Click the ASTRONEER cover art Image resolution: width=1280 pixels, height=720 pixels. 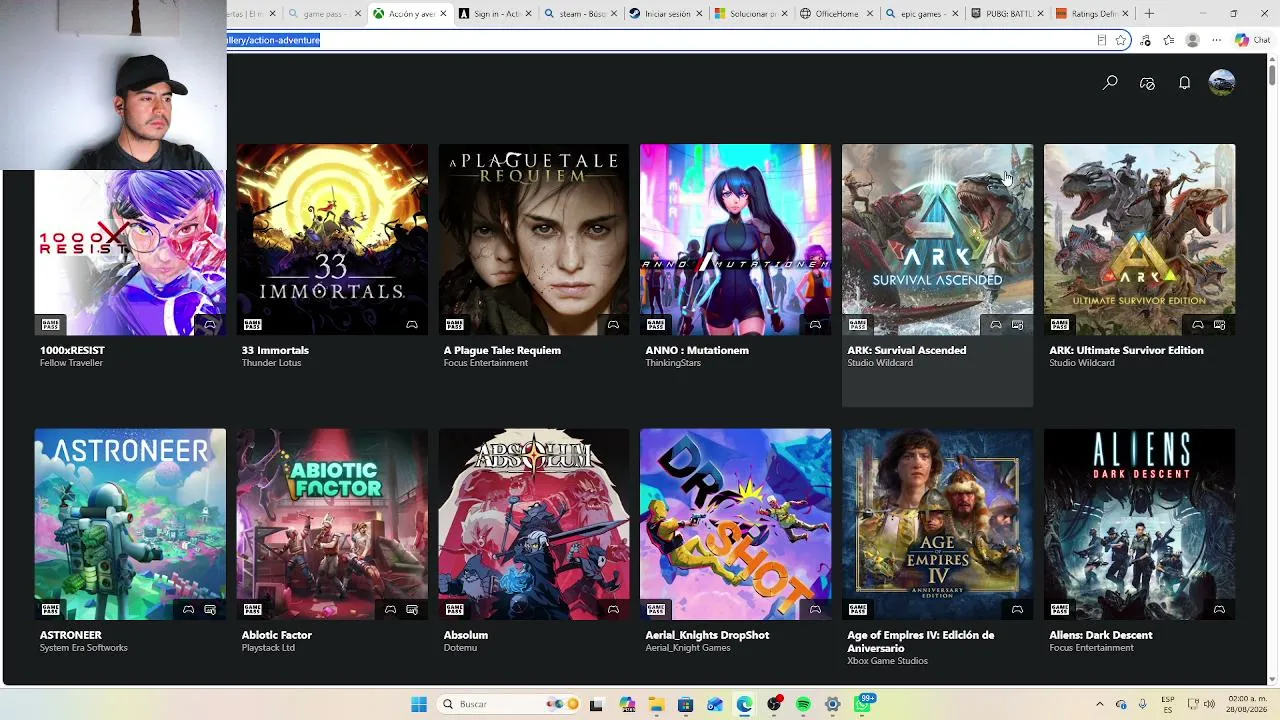(x=130, y=524)
